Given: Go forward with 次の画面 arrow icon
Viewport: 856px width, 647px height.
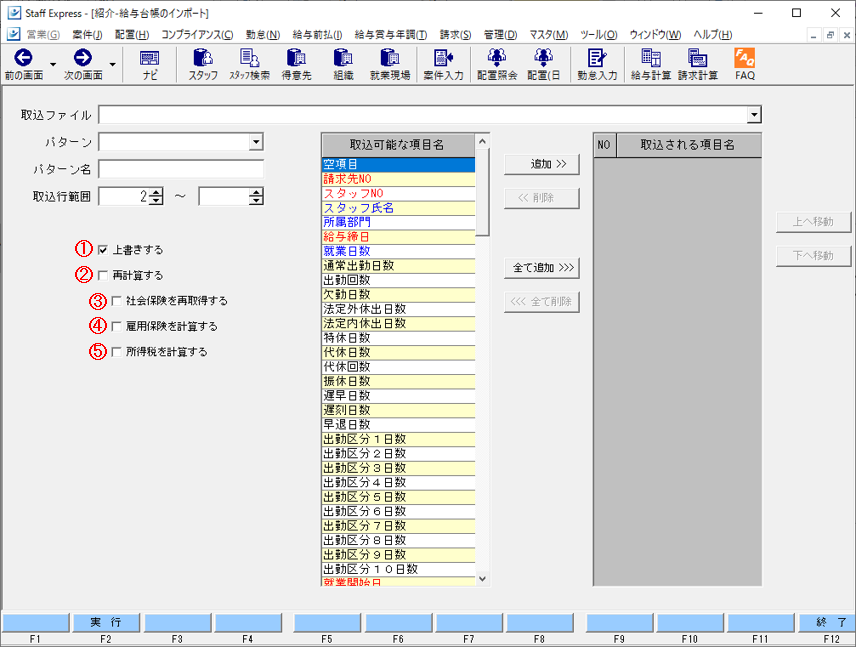Looking at the screenshot, I should coord(83,57).
